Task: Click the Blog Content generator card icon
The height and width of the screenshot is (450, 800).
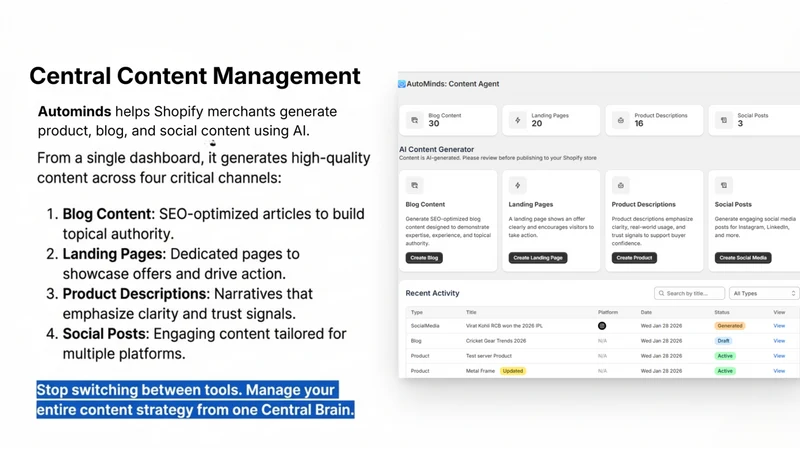Action: pyautogui.click(x=414, y=186)
